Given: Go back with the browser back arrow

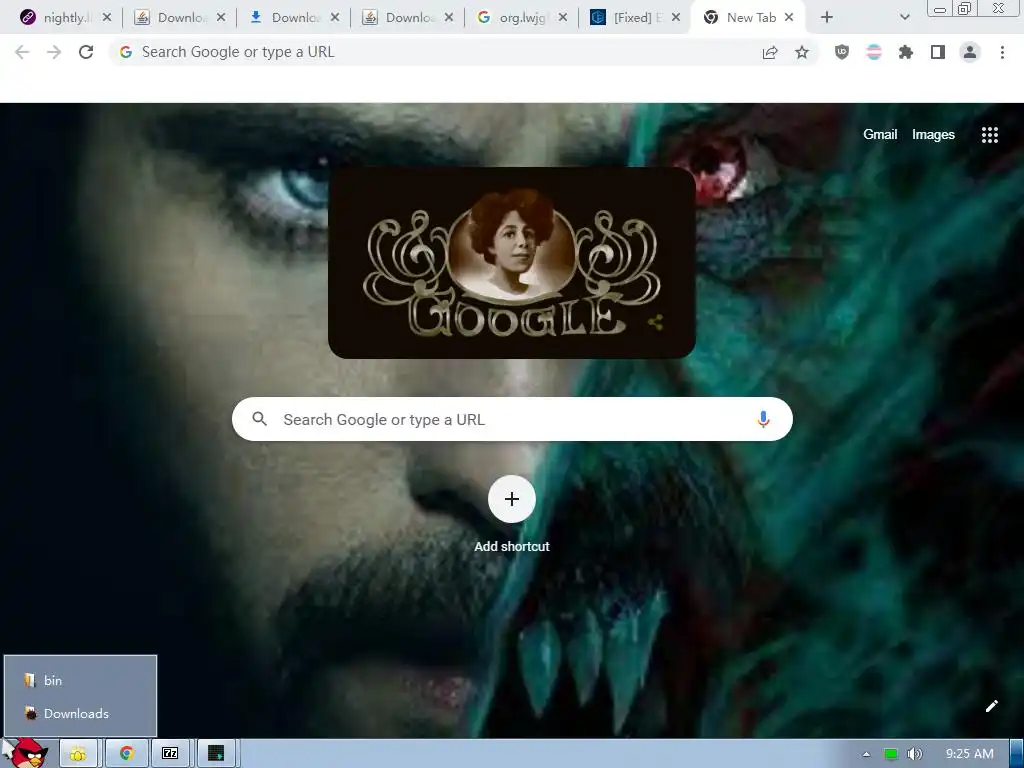Looking at the screenshot, I should click(22, 52).
